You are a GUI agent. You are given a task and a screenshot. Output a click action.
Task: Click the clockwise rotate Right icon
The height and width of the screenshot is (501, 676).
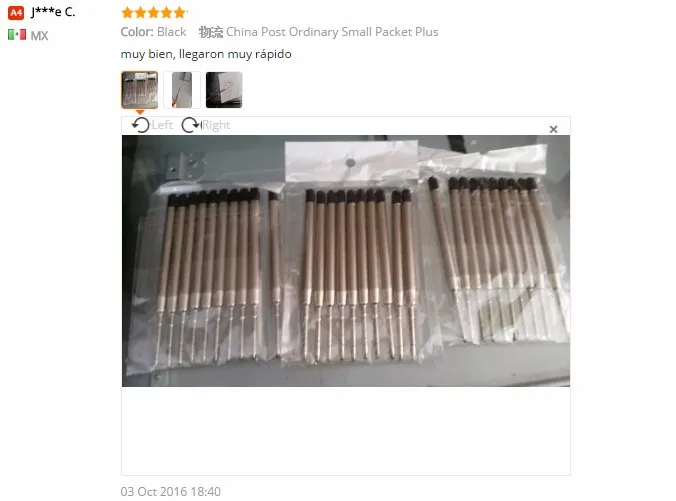click(191, 125)
